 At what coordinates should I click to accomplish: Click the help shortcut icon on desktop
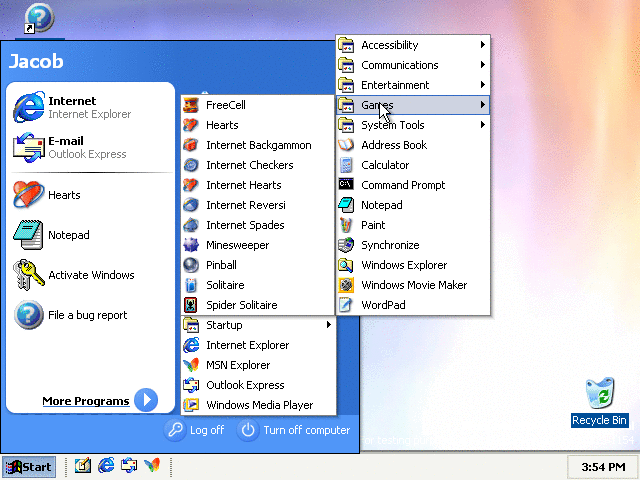click(x=39, y=18)
